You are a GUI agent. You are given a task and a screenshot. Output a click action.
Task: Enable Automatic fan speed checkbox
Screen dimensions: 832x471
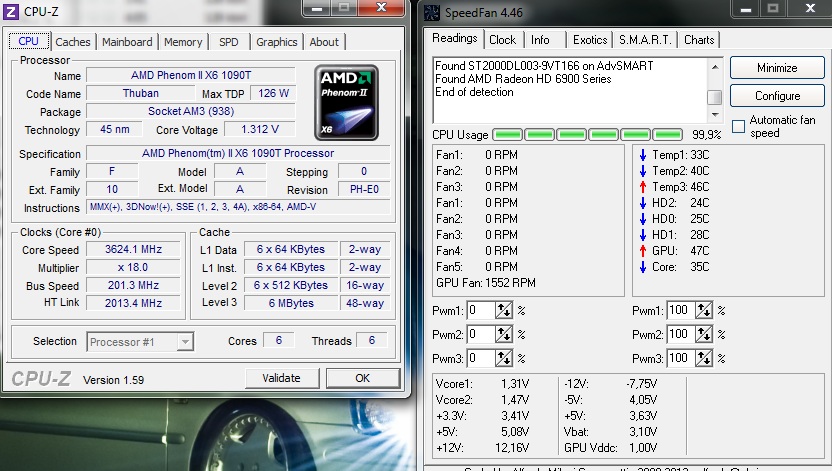tap(738, 126)
